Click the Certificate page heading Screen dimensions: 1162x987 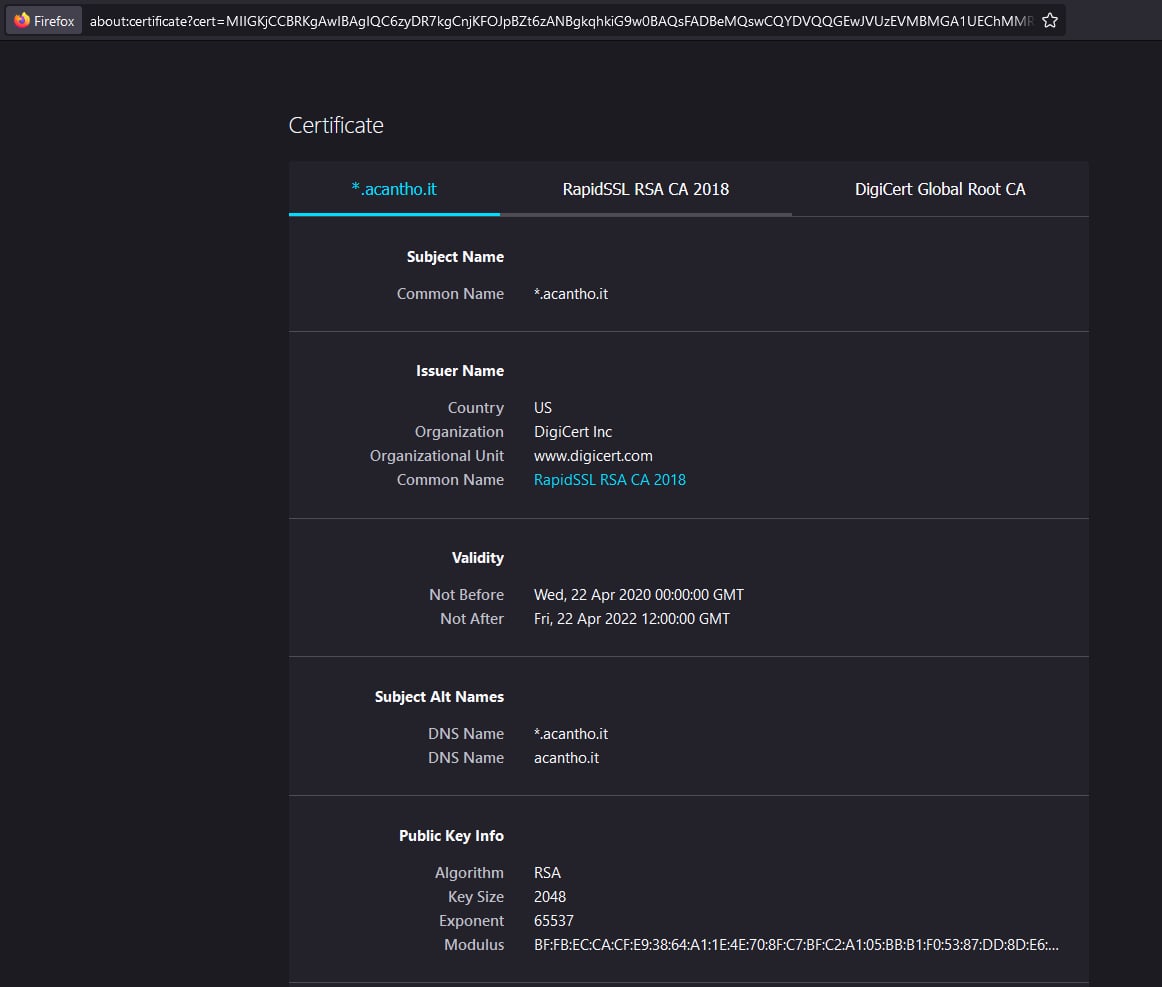pos(336,125)
